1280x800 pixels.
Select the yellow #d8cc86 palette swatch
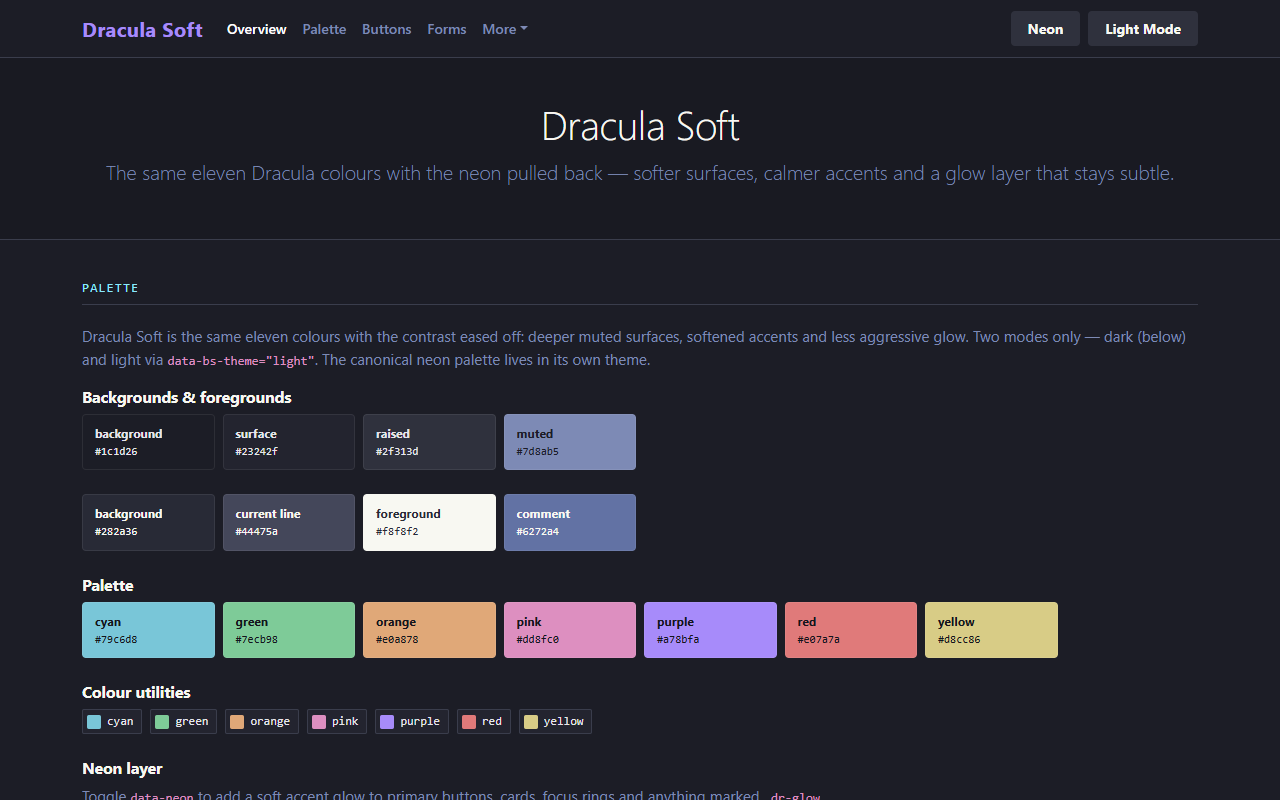pyautogui.click(x=991, y=630)
